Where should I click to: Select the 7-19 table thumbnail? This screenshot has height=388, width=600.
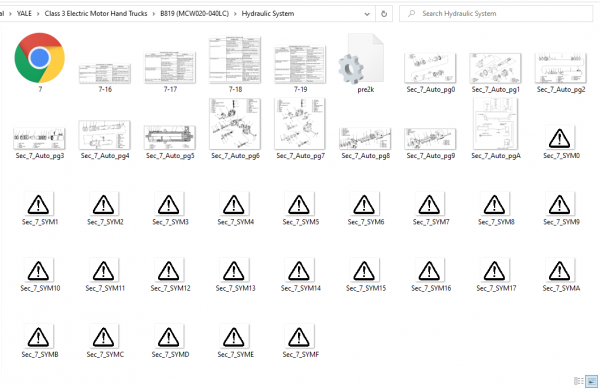point(300,64)
